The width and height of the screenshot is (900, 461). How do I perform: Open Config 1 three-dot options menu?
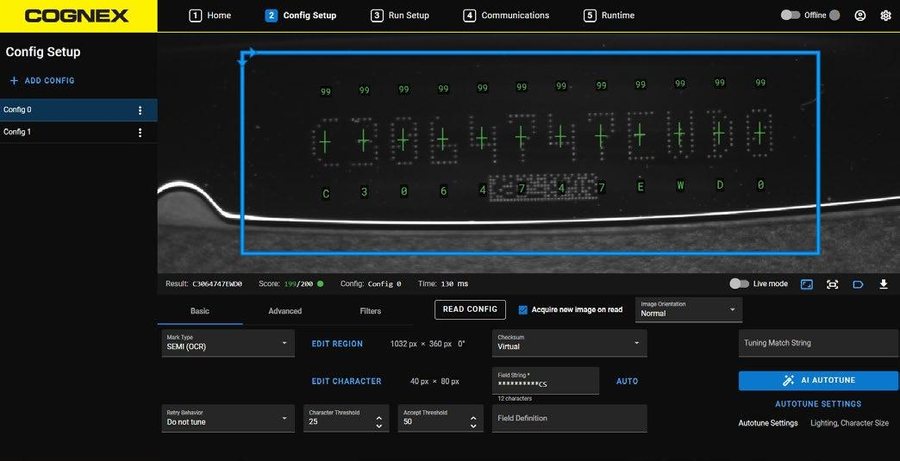click(x=140, y=133)
